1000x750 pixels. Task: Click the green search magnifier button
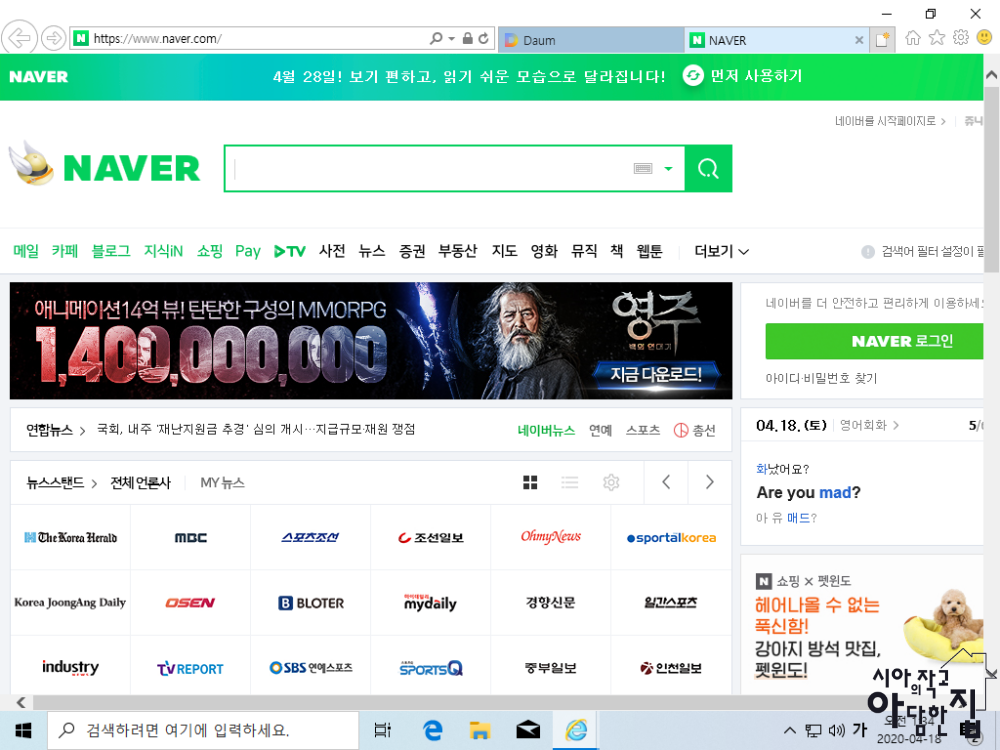pyautogui.click(x=708, y=168)
